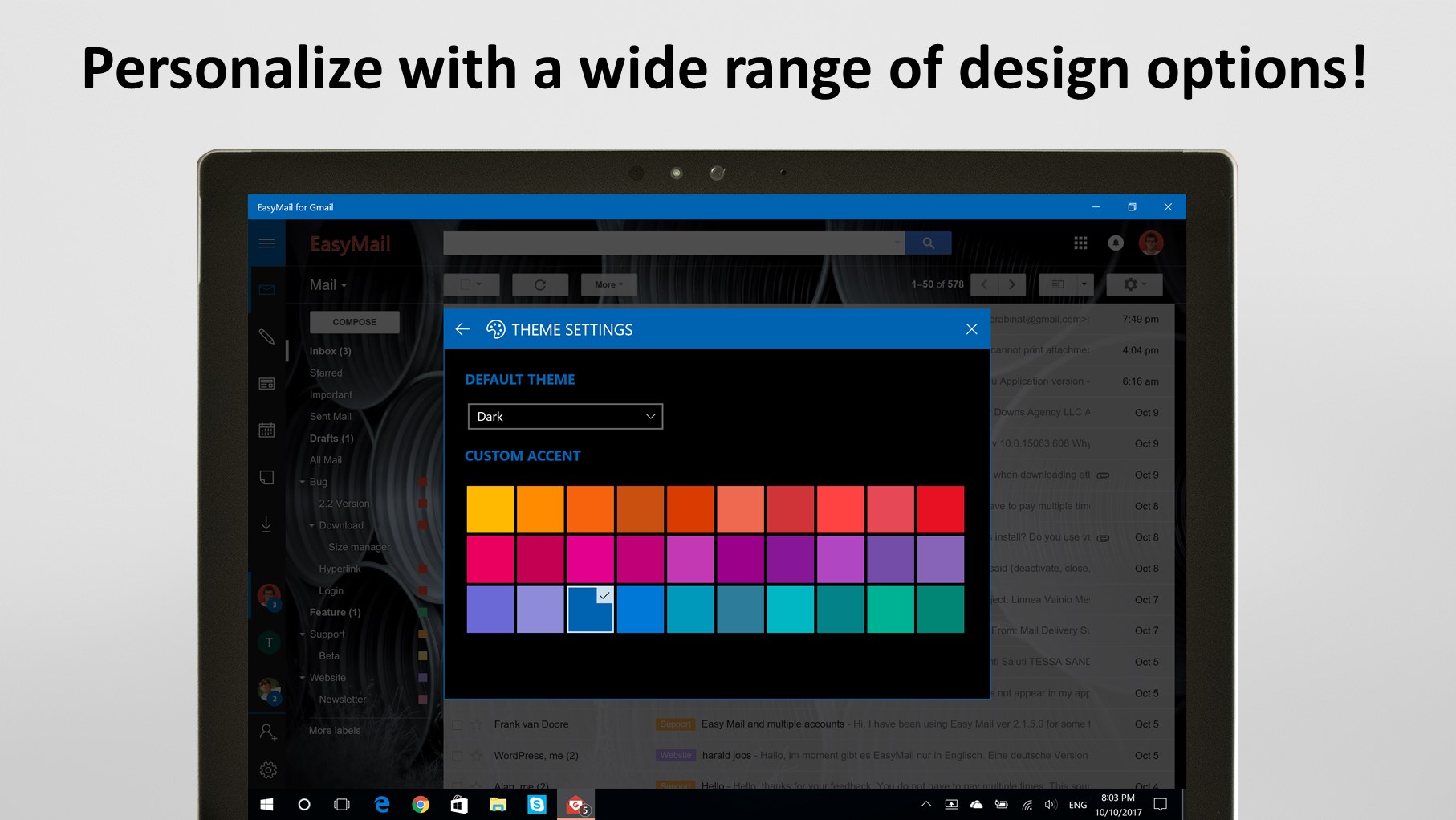Open the Hyperlink label

coord(340,569)
